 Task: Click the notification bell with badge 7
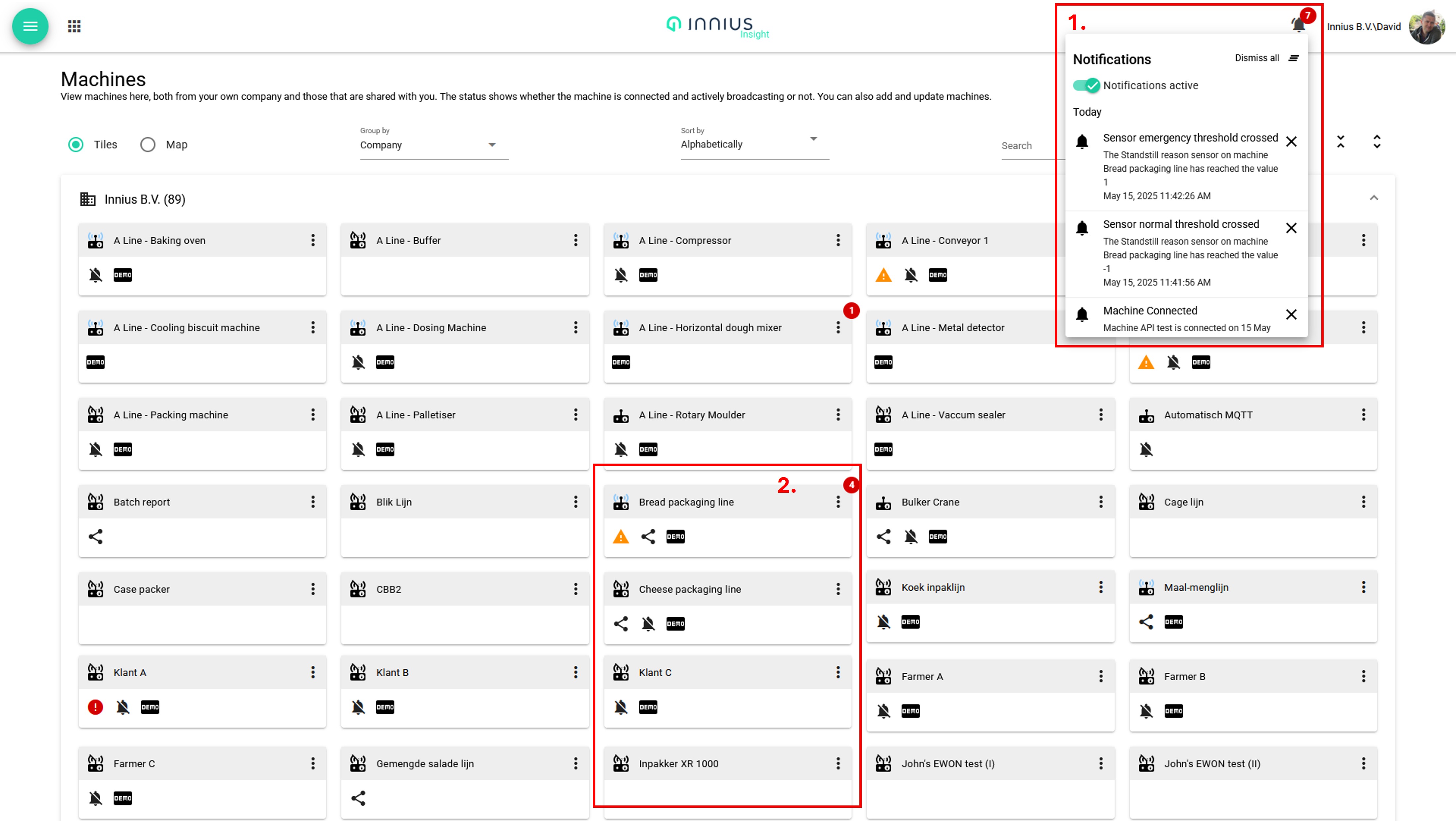point(1299,24)
